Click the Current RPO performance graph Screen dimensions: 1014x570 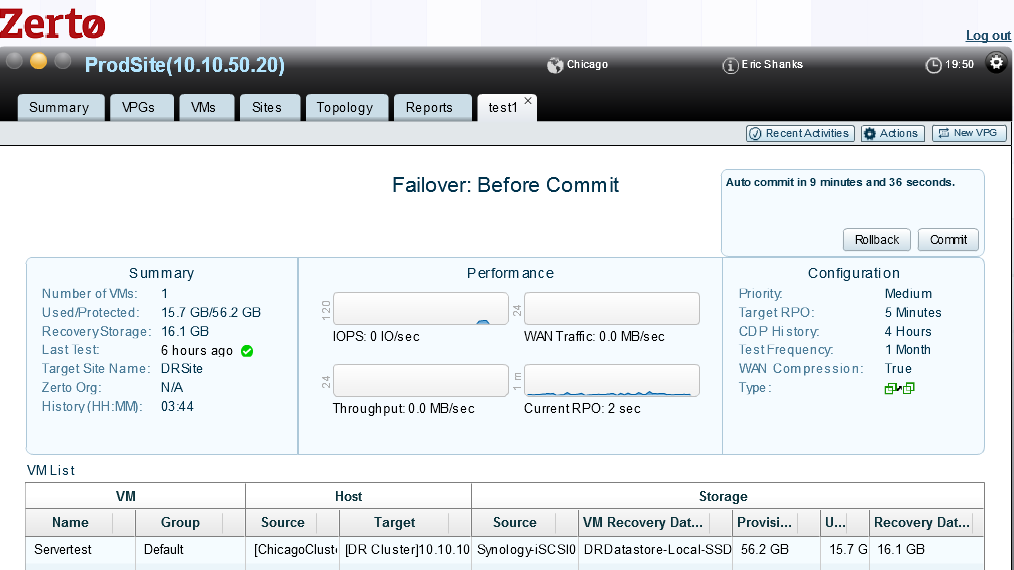click(x=612, y=381)
